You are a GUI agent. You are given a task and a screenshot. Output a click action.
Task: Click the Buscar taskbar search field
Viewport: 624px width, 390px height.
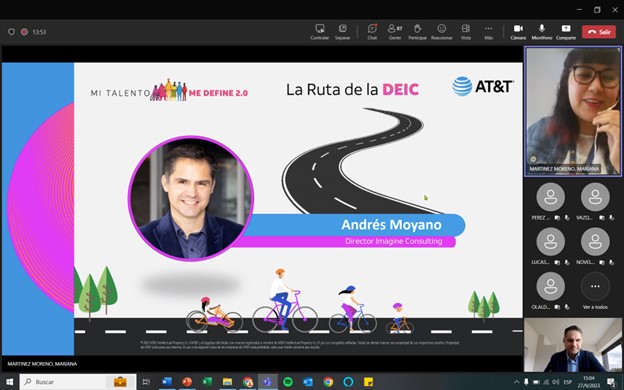78,382
